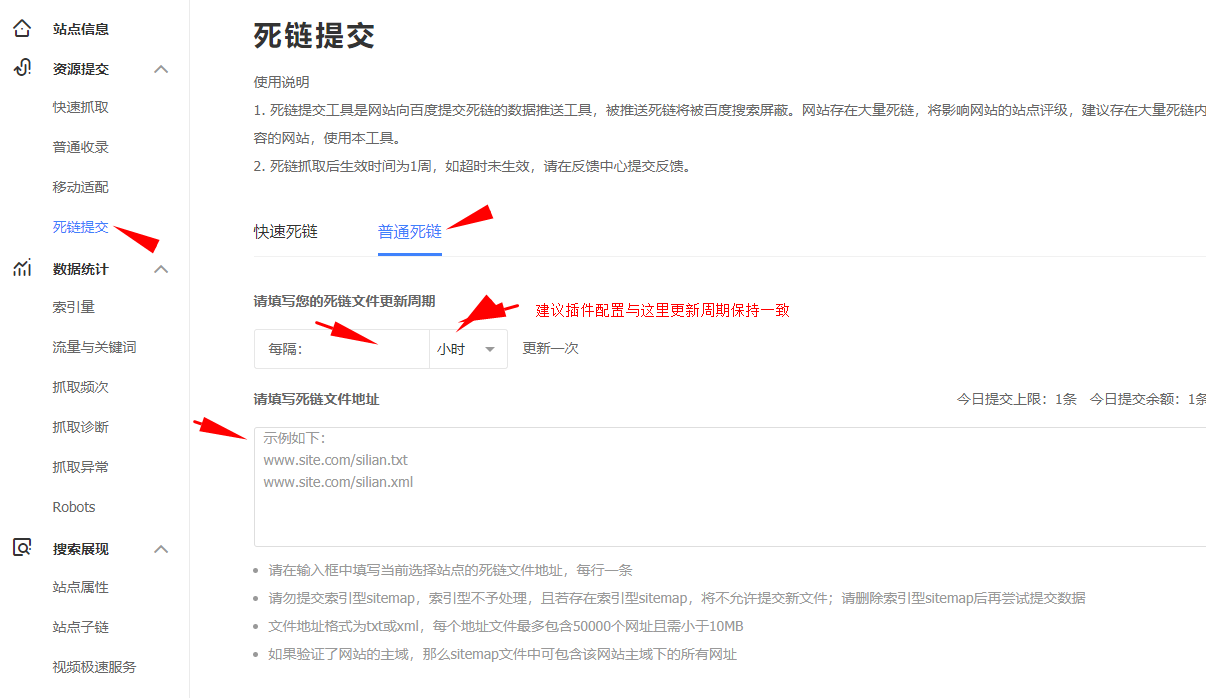Open 站点信息 in the sidebar

tap(81, 29)
